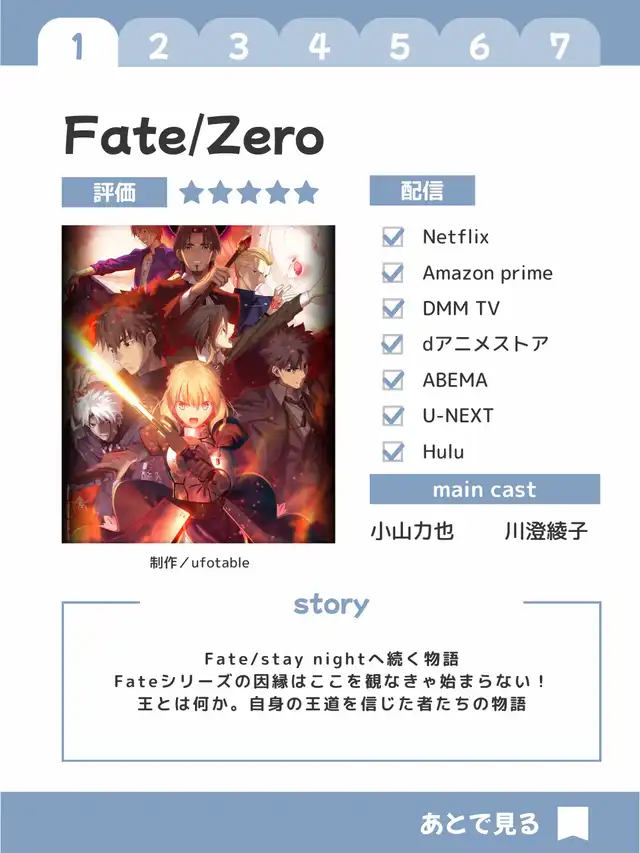The width and height of the screenshot is (640, 853).
Task: Click cast name 小山力也
Action: point(412,531)
